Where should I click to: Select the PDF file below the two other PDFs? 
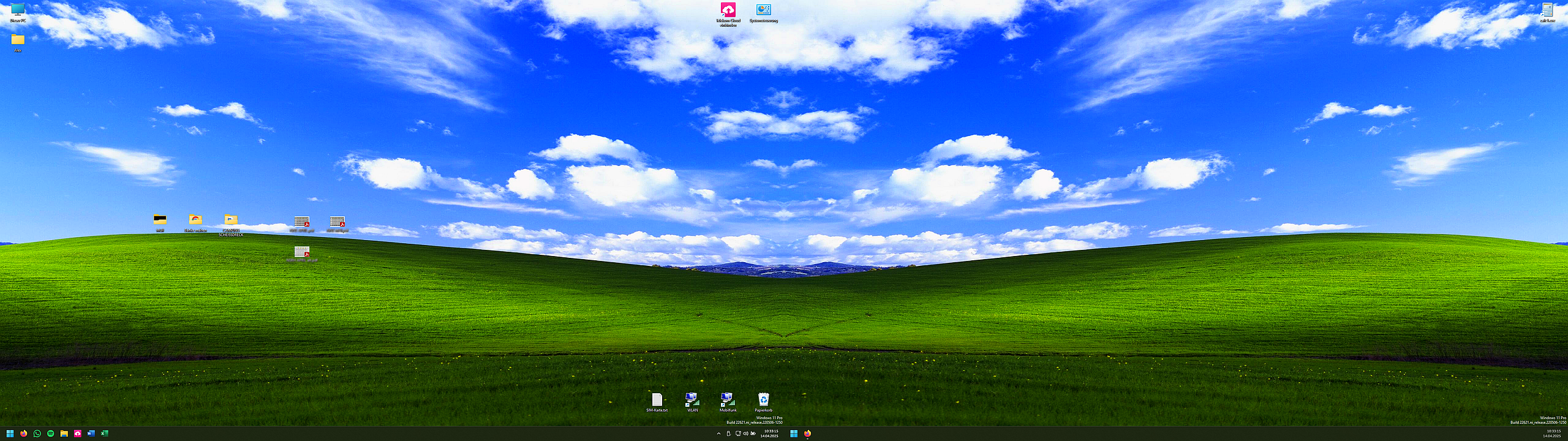point(302,254)
